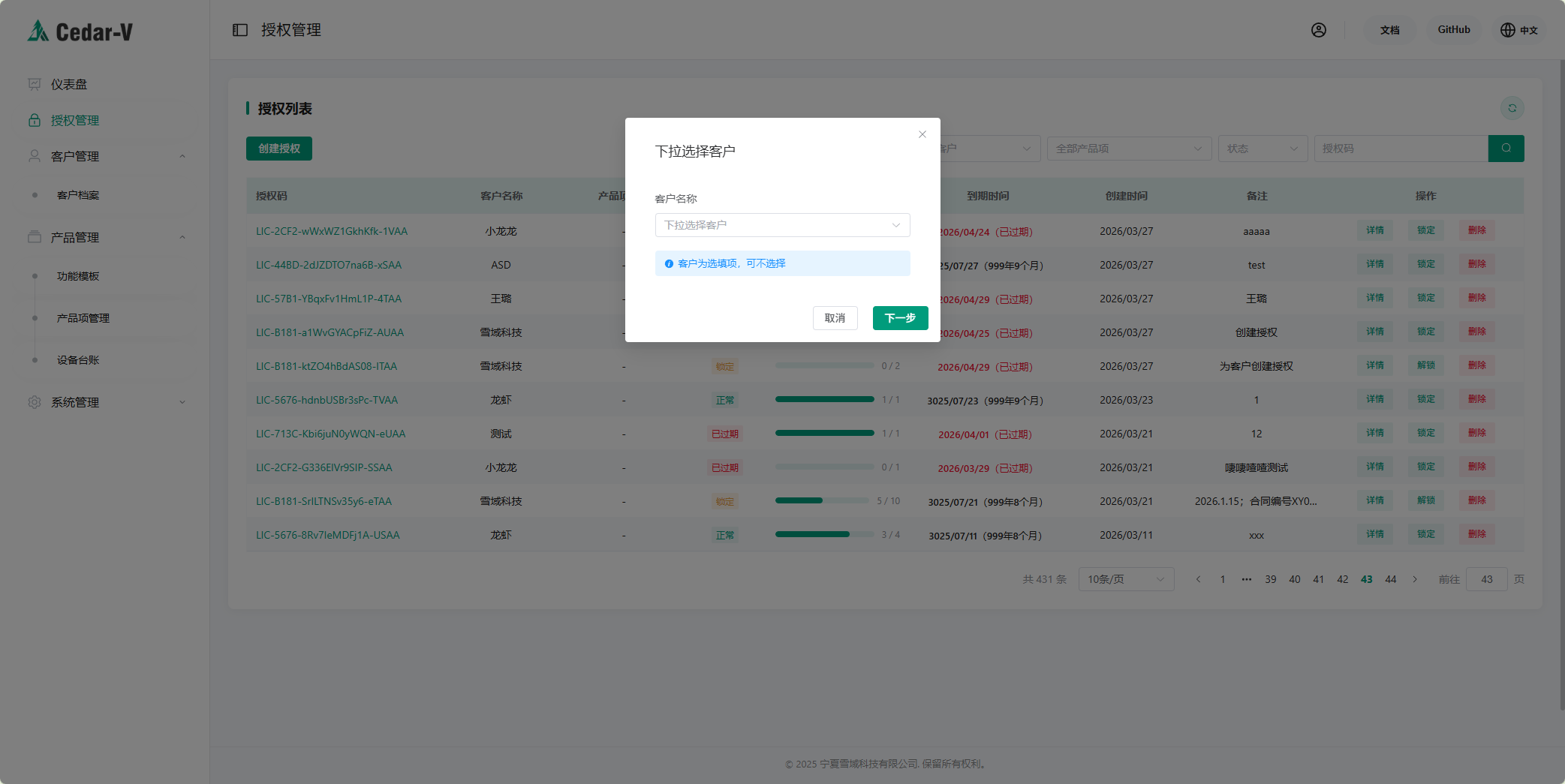This screenshot has height=784, width=1565.
Task: Click remark 为客户创建授权
Action: click(x=1257, y=366)
